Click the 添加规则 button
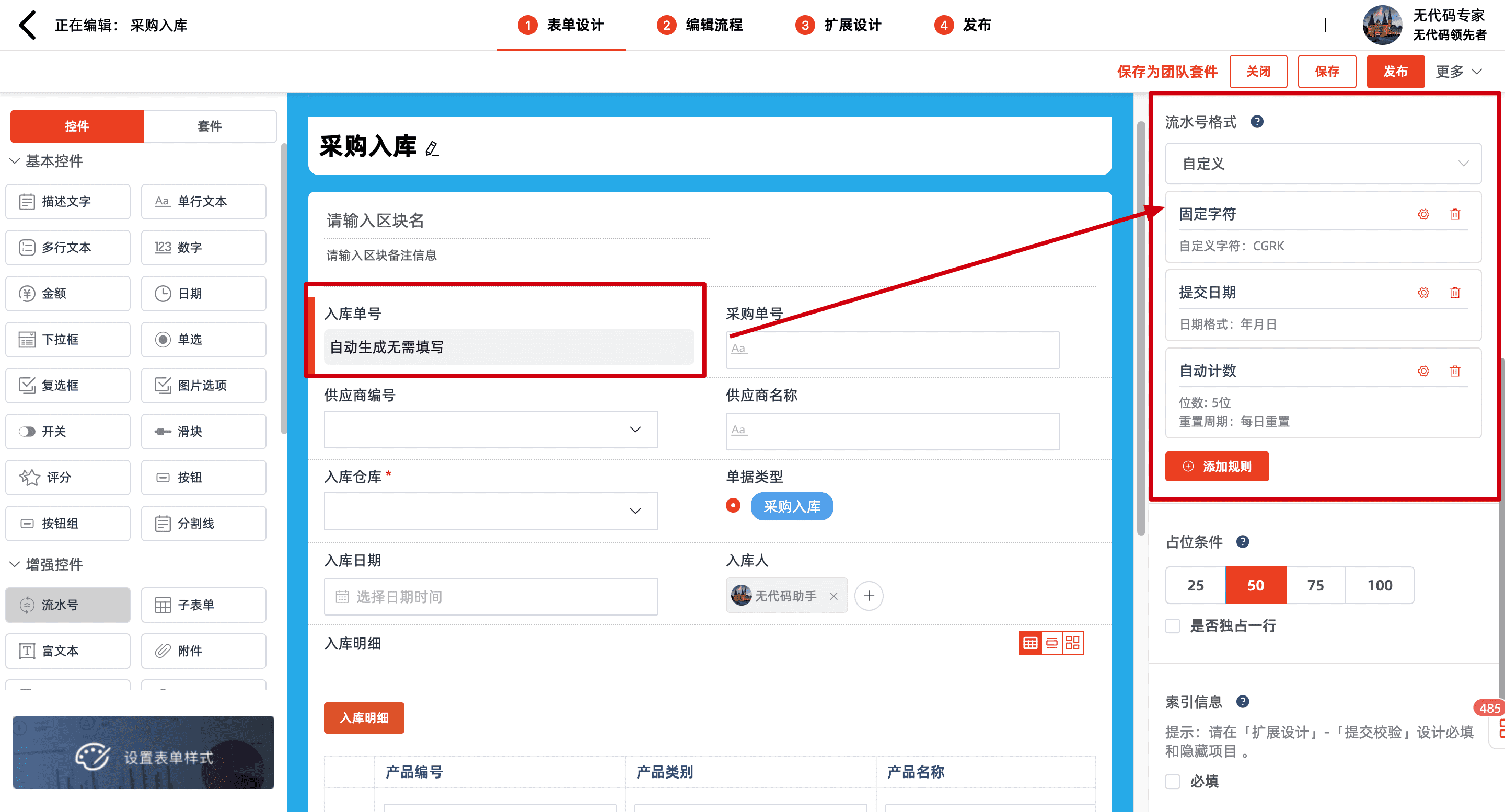Screen dimensions: 1505x812 pos(1217,466)
